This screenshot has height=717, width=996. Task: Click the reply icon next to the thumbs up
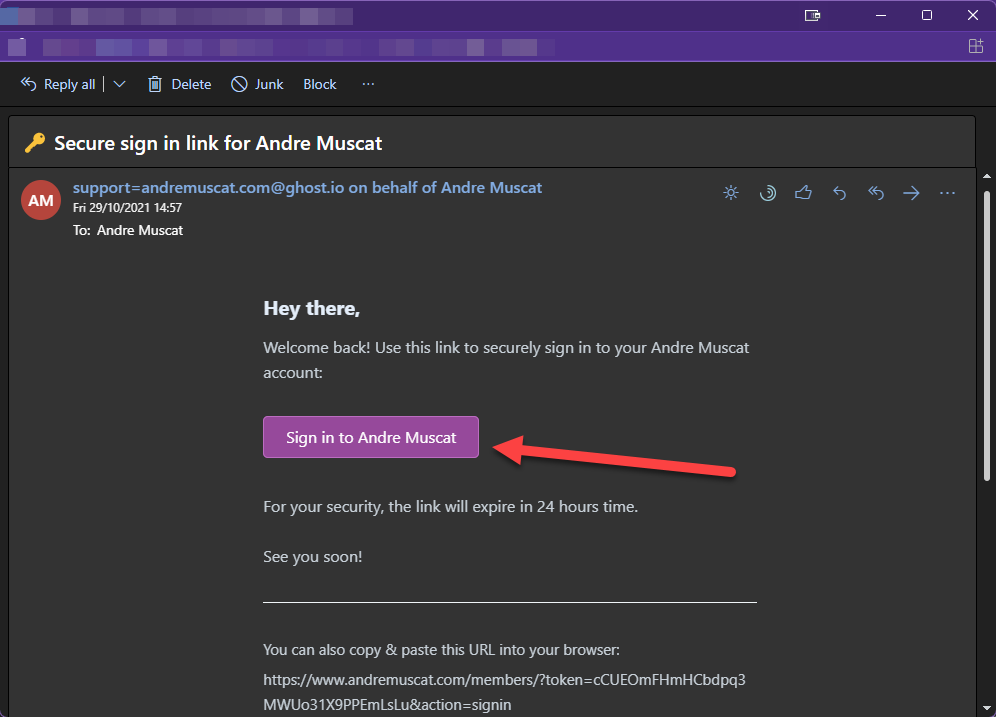tap(839, 192)
